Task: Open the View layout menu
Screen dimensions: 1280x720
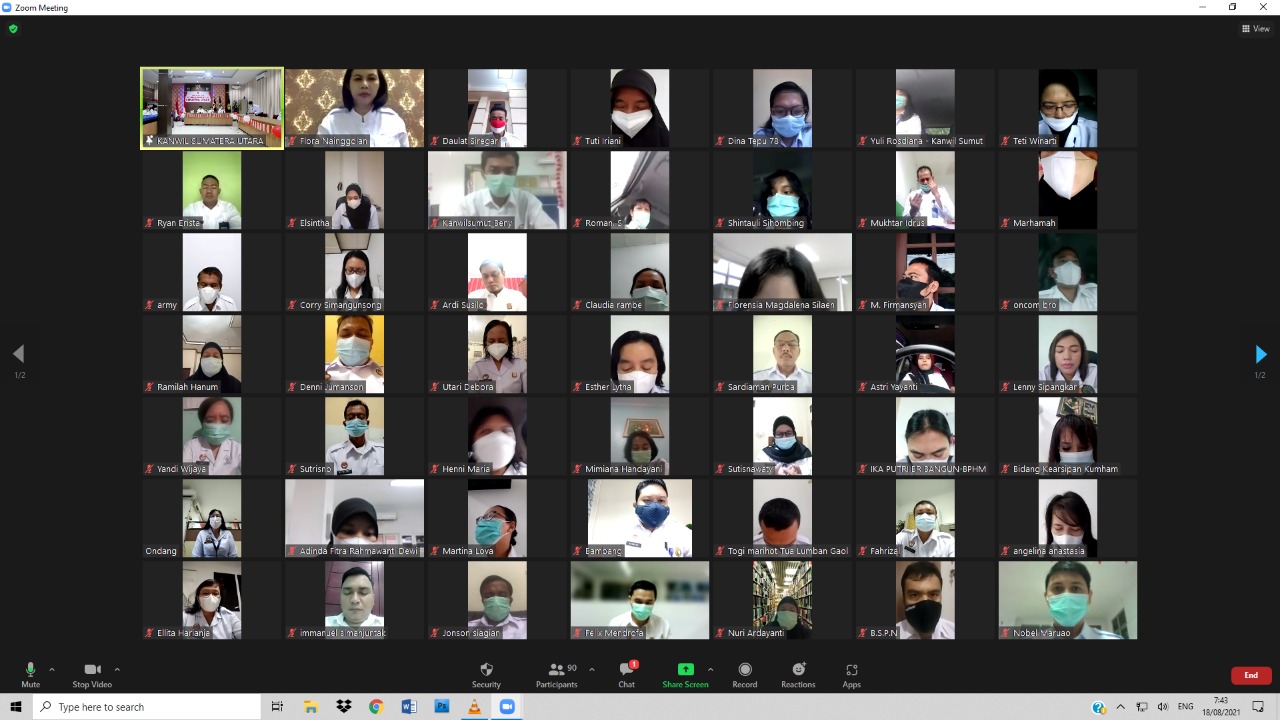Action: [1255, 29]
